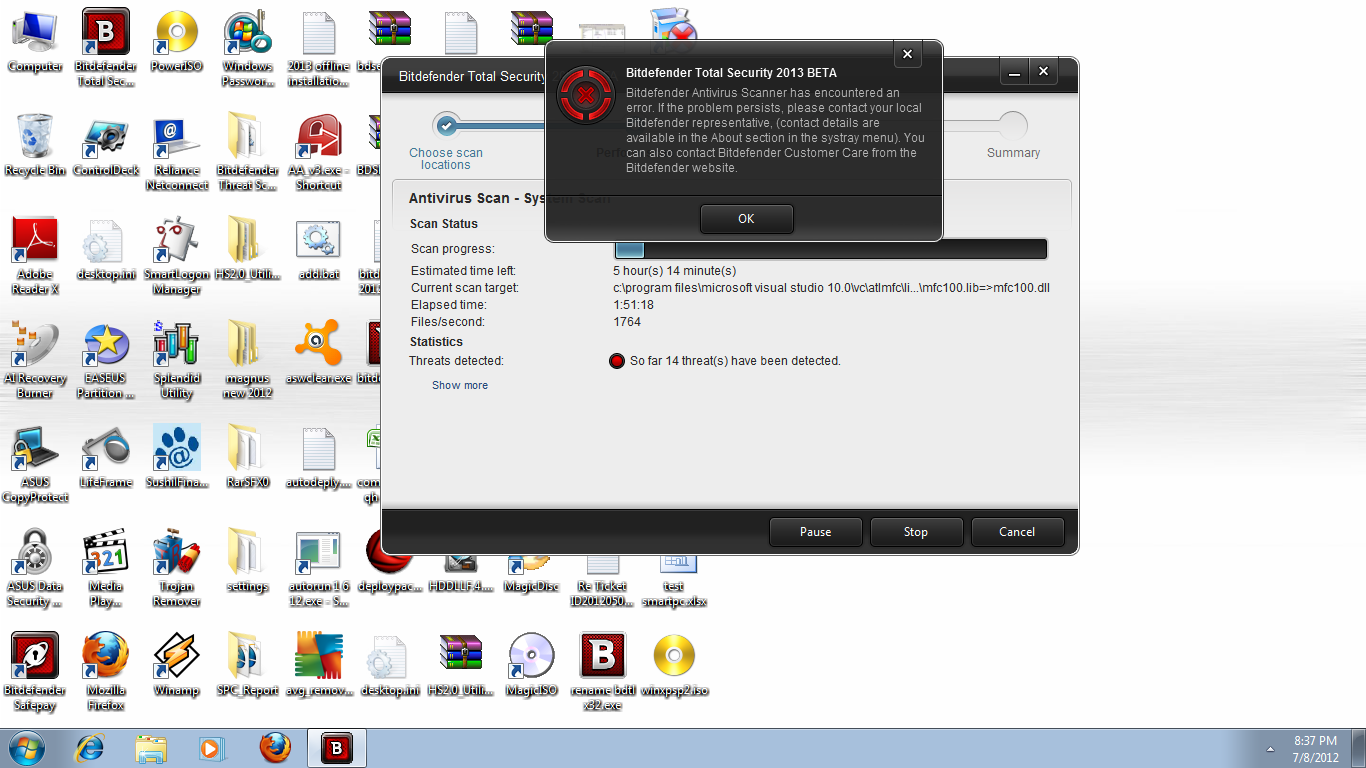Launch the Winamp desktop shortcut
This screenshot has width=1366, height=768.
[177, 665]
